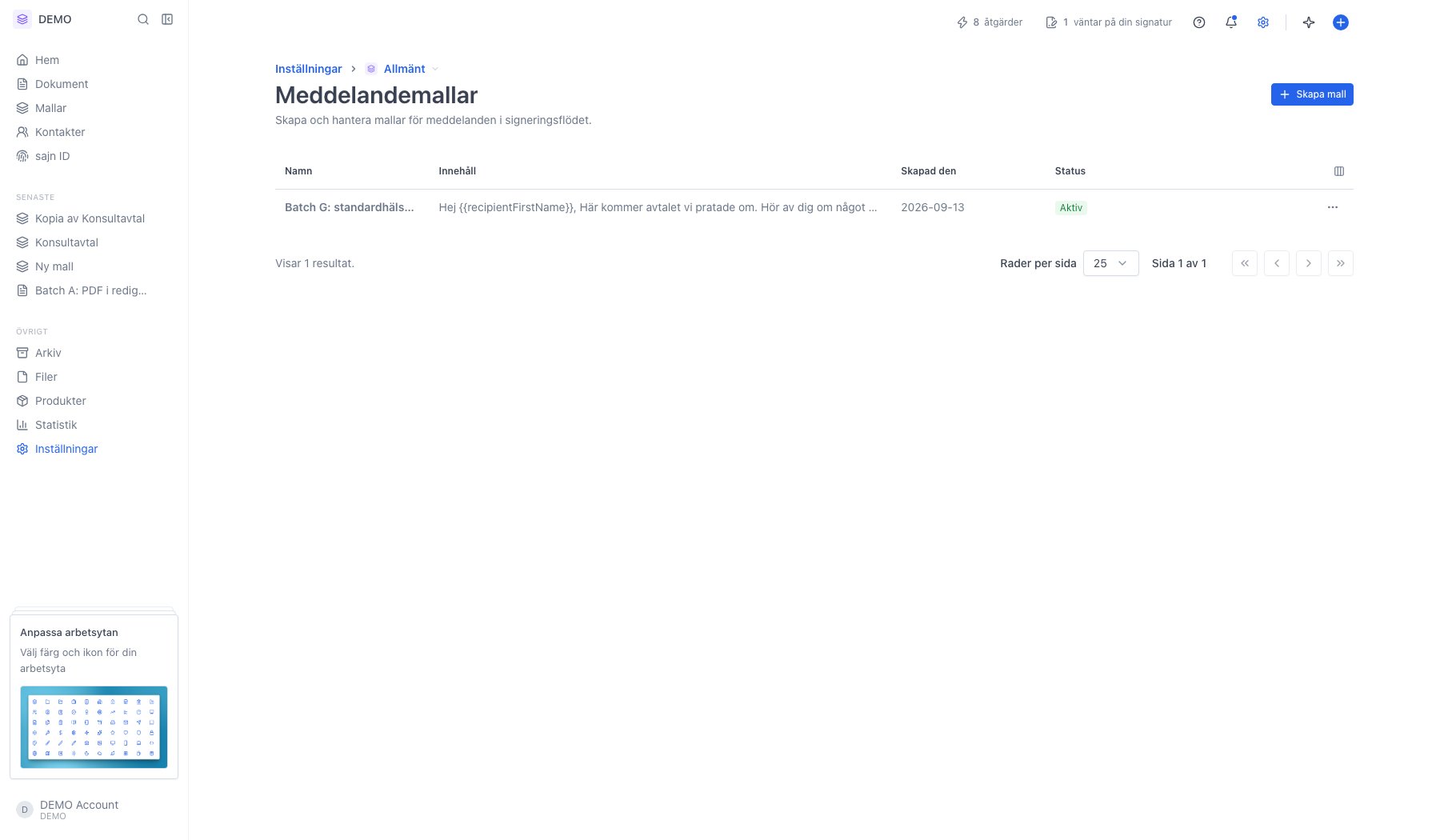The image size is (1440, 840).
Task: Collapse the sidebar panel icon
Action: tap(167, 19)
